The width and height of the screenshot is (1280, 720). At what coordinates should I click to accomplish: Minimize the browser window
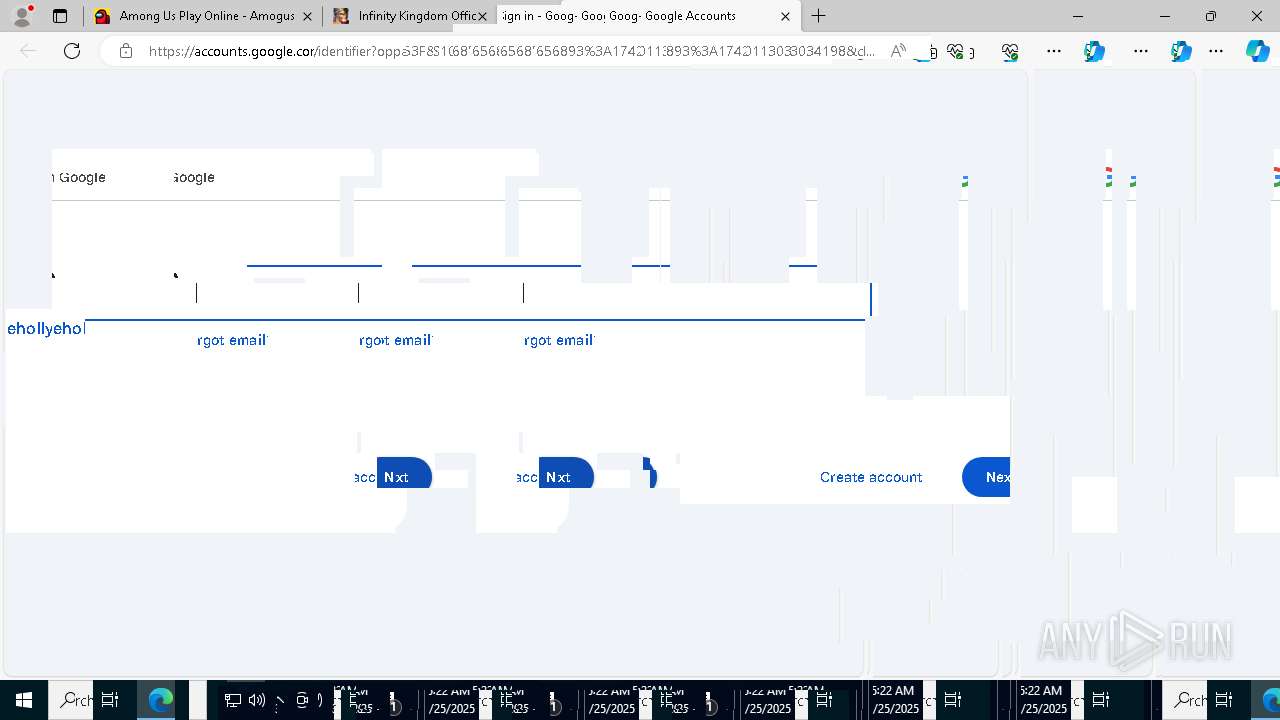(1078, 16)
